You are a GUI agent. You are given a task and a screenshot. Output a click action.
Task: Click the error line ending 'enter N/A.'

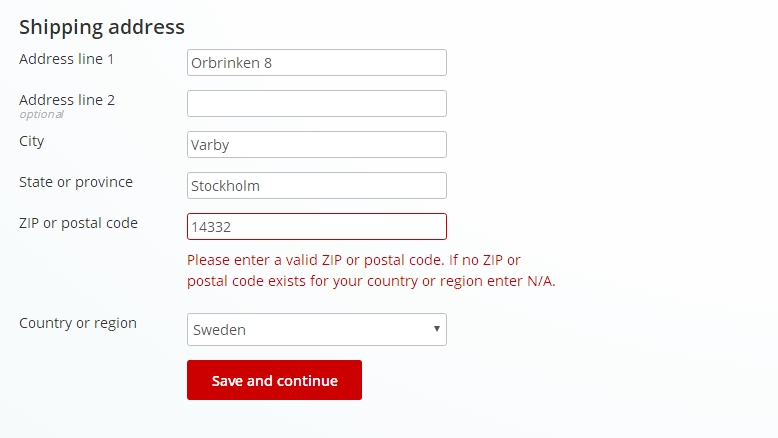coord(371,281)
